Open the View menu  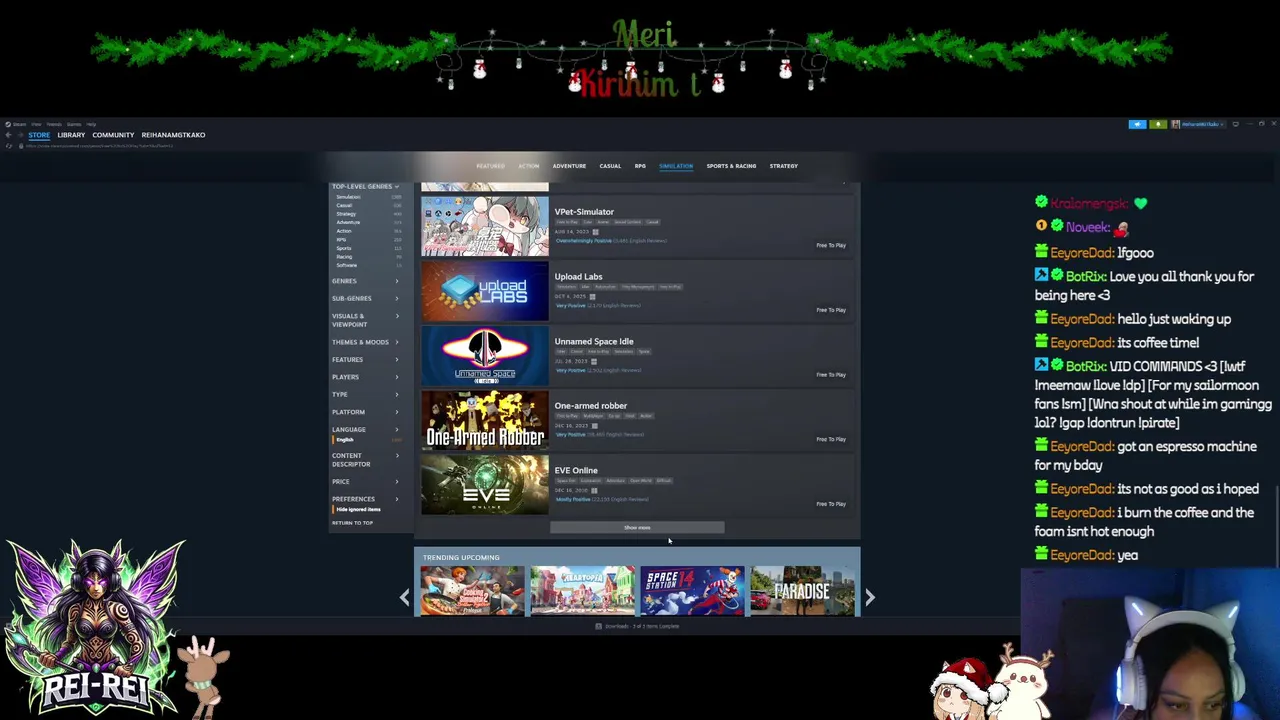click(x=36, y=124)
